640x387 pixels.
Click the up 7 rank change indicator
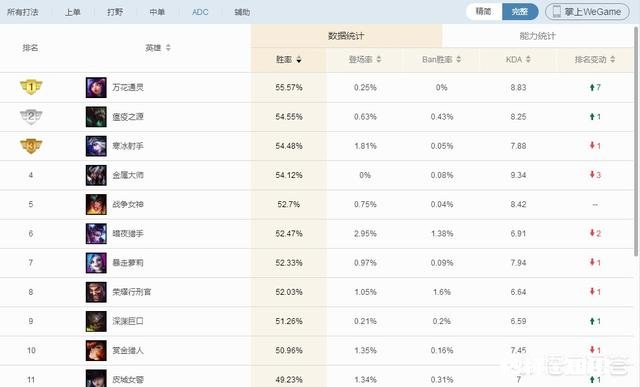point(595,87)
